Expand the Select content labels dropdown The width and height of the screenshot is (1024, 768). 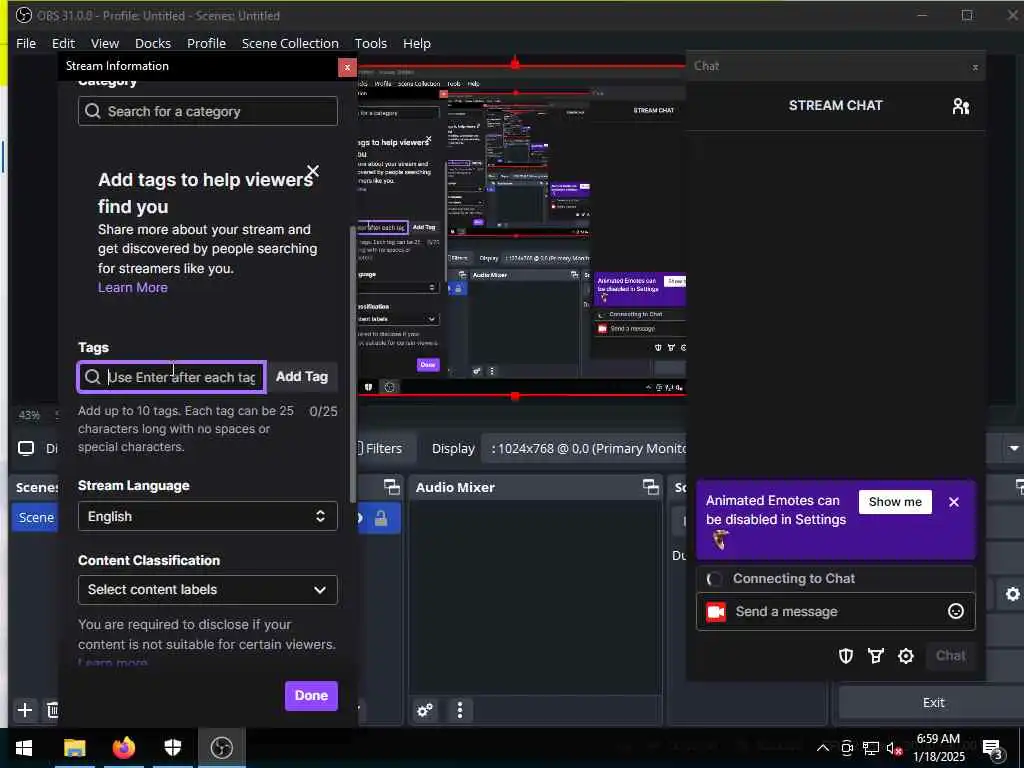point(208,590)
